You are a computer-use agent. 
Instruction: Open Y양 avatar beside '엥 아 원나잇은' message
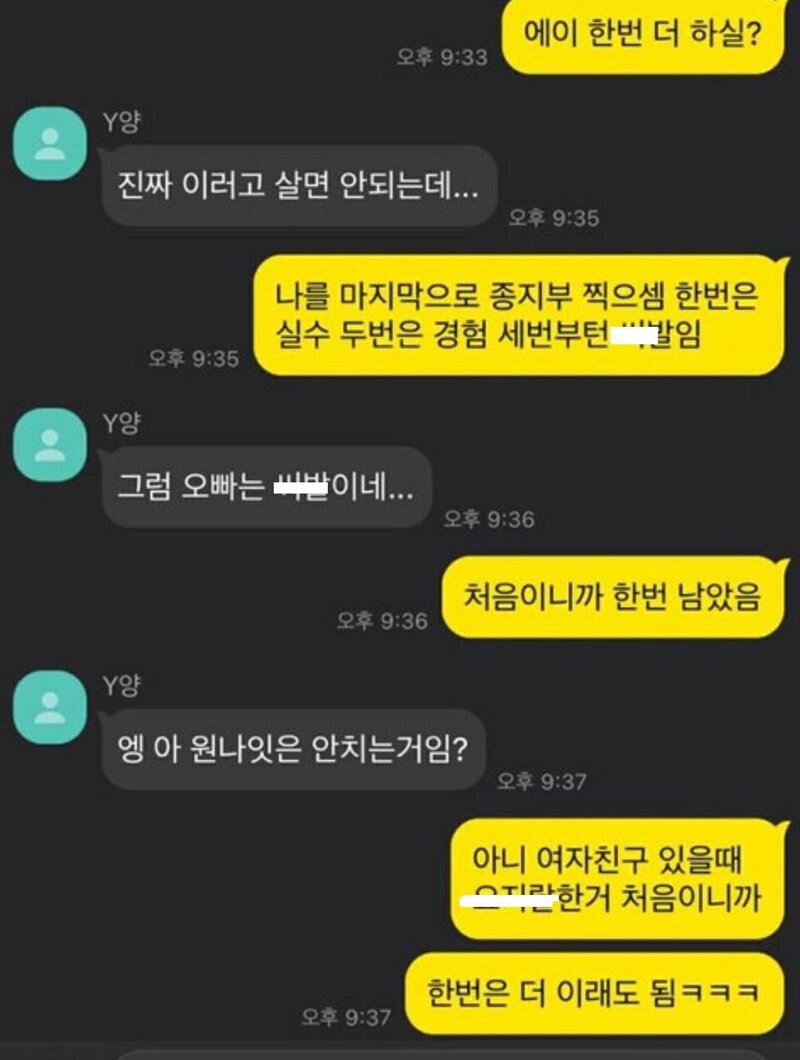point(50,707)
